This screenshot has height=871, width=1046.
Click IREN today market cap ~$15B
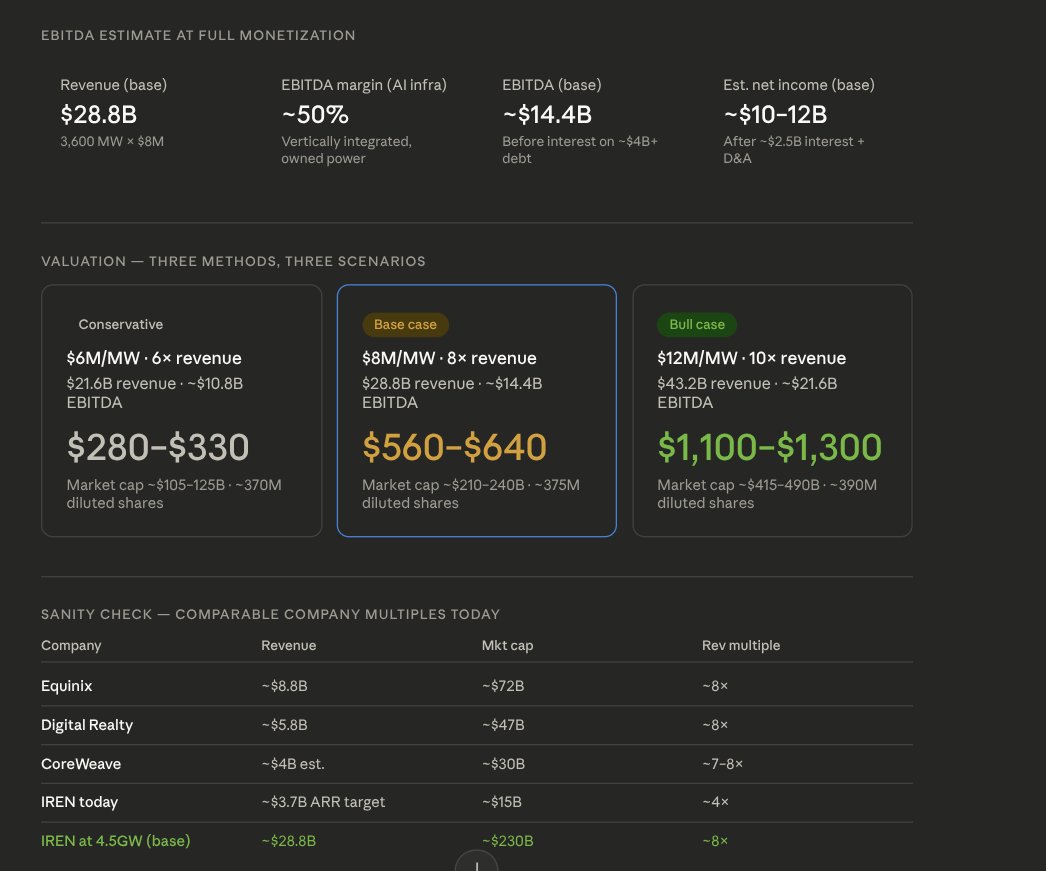502,802
